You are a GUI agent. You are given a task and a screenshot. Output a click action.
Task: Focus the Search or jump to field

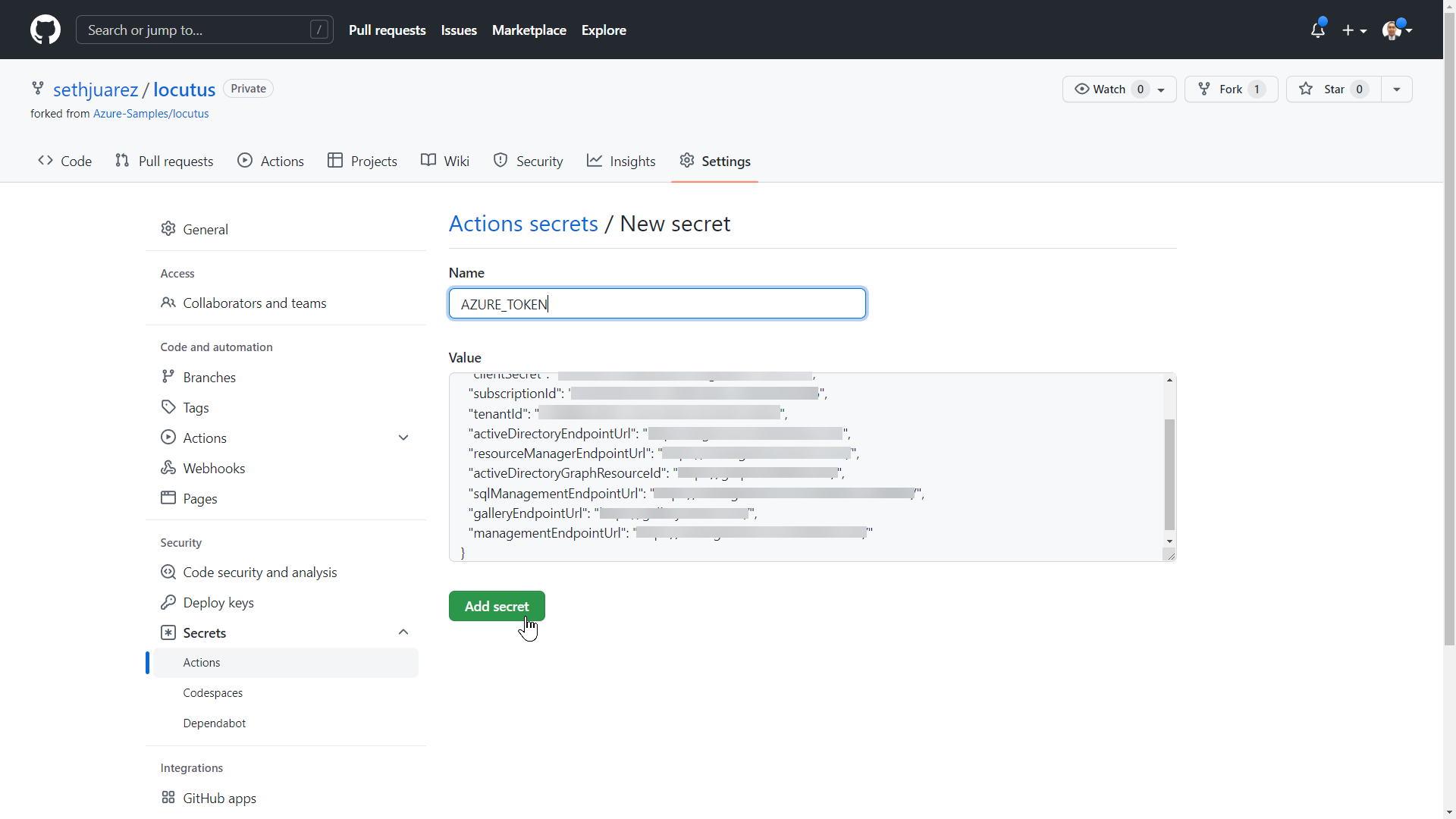tap(205, 30)
